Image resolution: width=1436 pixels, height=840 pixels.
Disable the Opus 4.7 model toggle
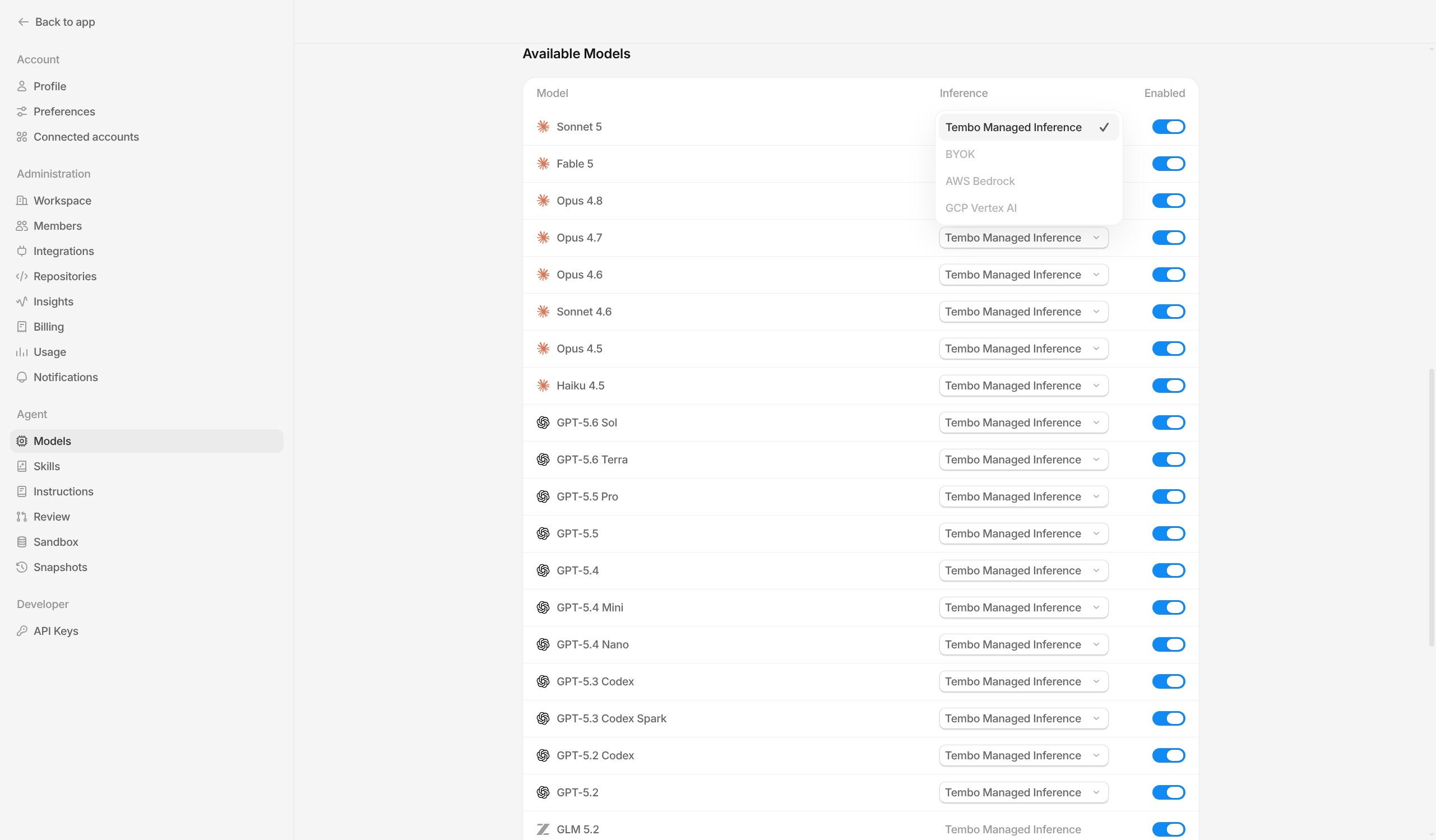coord(1168,238)
